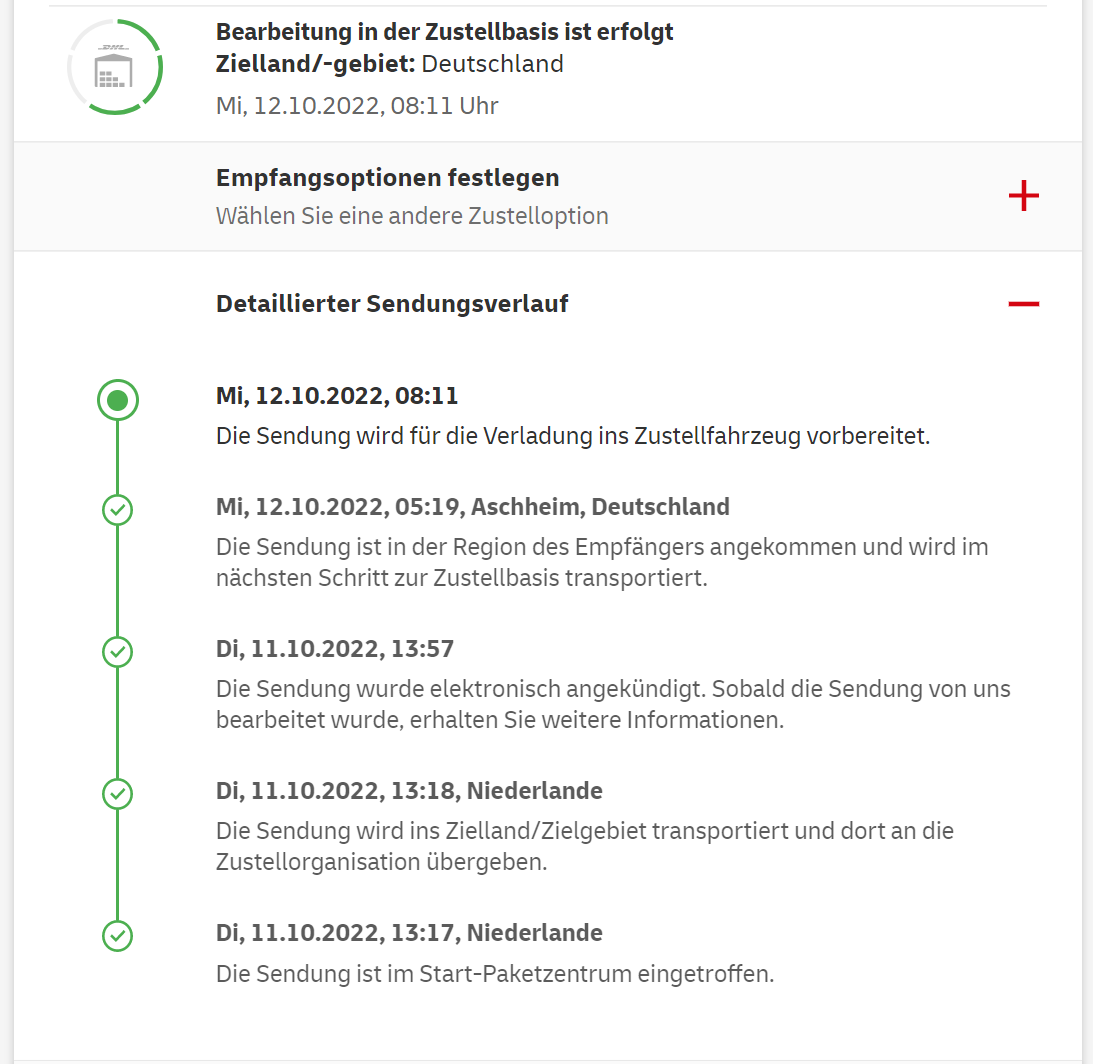1093x1064 pixels.
Task: Click checkmark icon for 13:18 Niederlande event
Action: click(x=118, y=794)
